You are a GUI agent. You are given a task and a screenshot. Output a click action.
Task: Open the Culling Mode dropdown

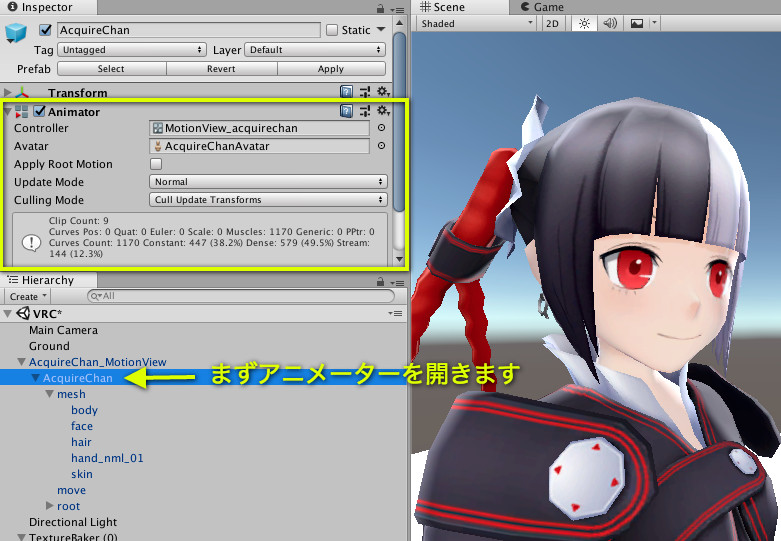coord(268,200)
